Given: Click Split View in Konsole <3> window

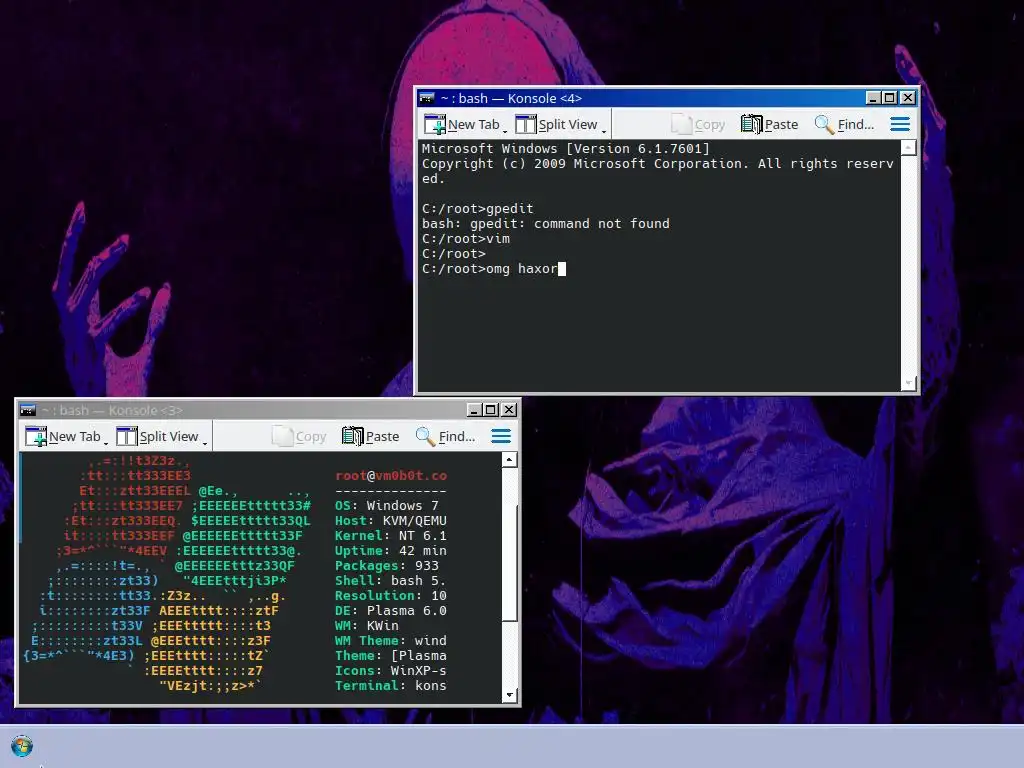Looking at the screenshot, I should point(157,436).
